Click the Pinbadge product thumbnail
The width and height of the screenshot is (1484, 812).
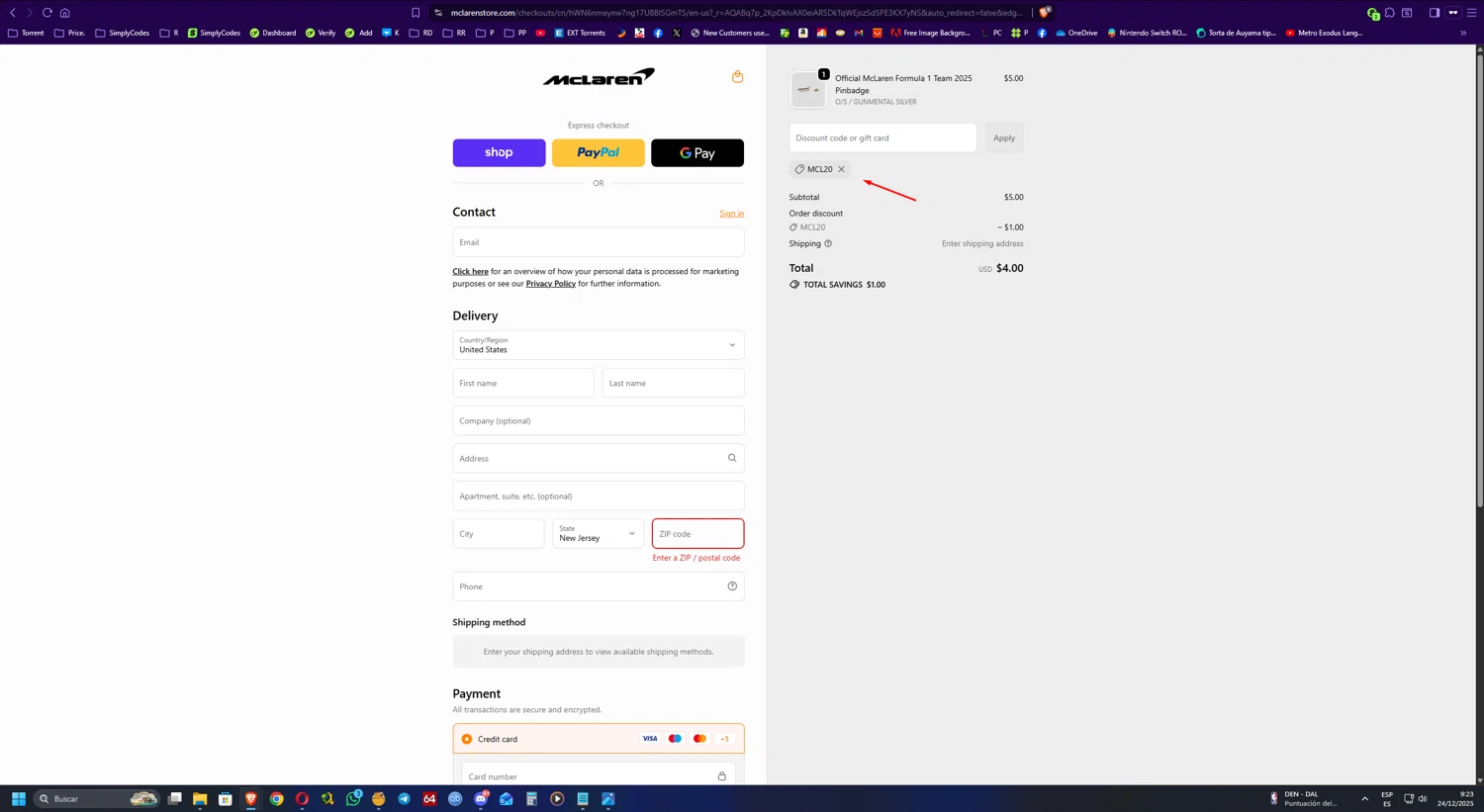tap(808, 90)
